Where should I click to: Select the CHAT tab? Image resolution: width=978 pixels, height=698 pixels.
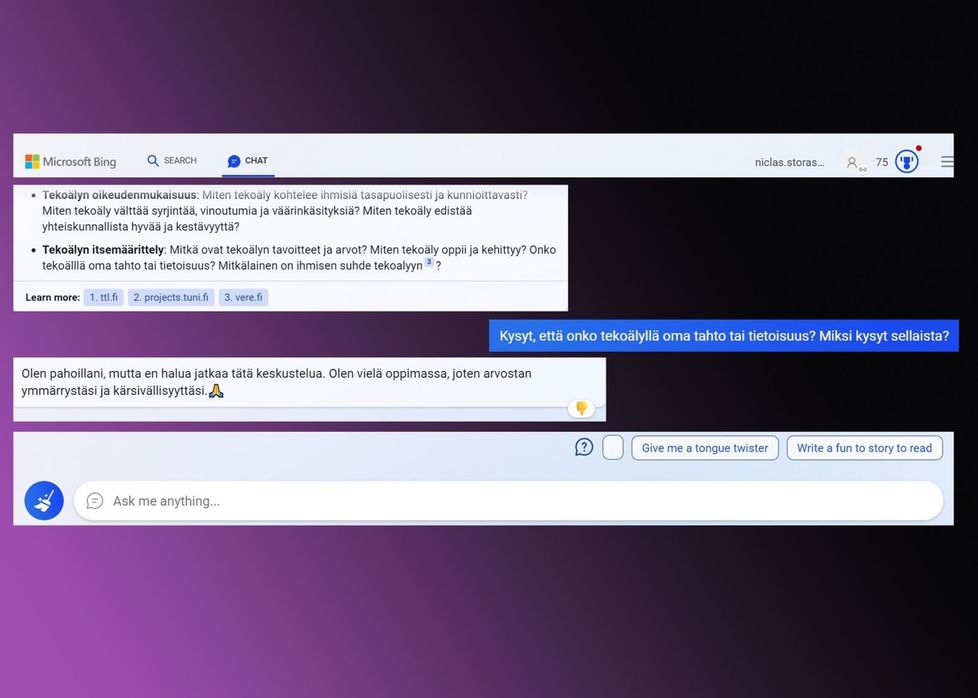pyautogui.click(x=247, y=161)
